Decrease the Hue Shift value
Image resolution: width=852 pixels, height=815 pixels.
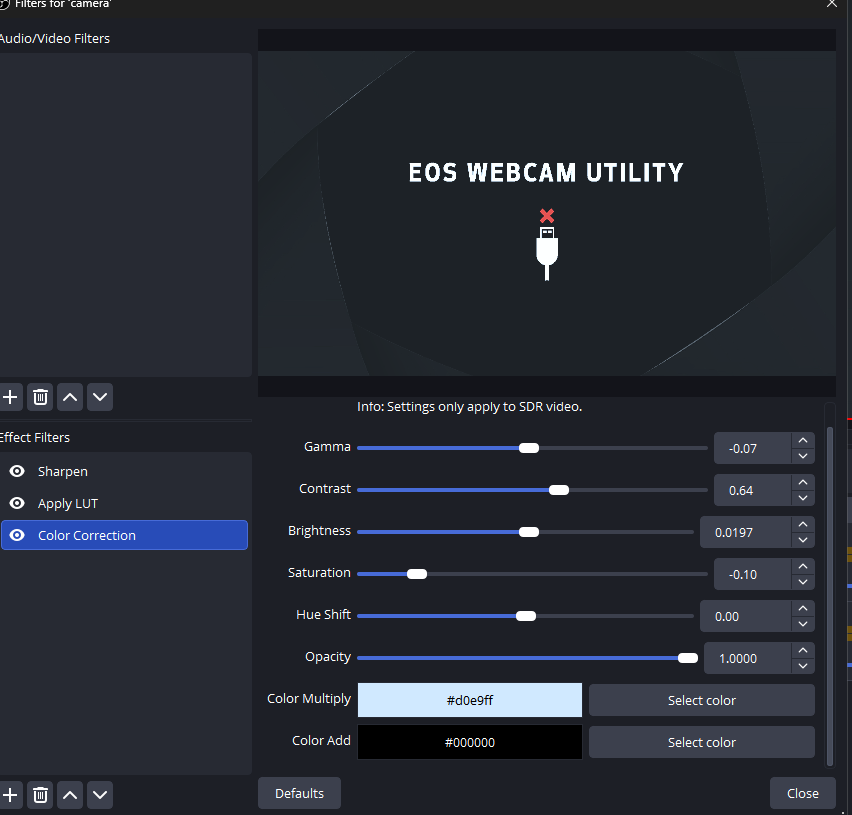803,624
